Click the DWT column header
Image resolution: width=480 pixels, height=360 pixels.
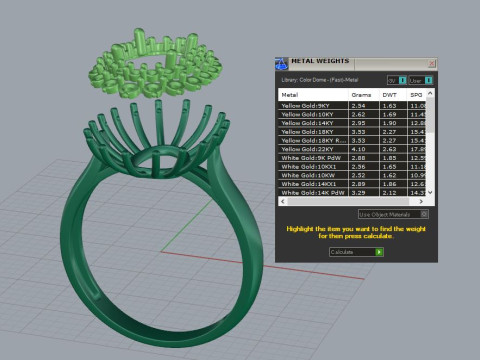[393, 95]
